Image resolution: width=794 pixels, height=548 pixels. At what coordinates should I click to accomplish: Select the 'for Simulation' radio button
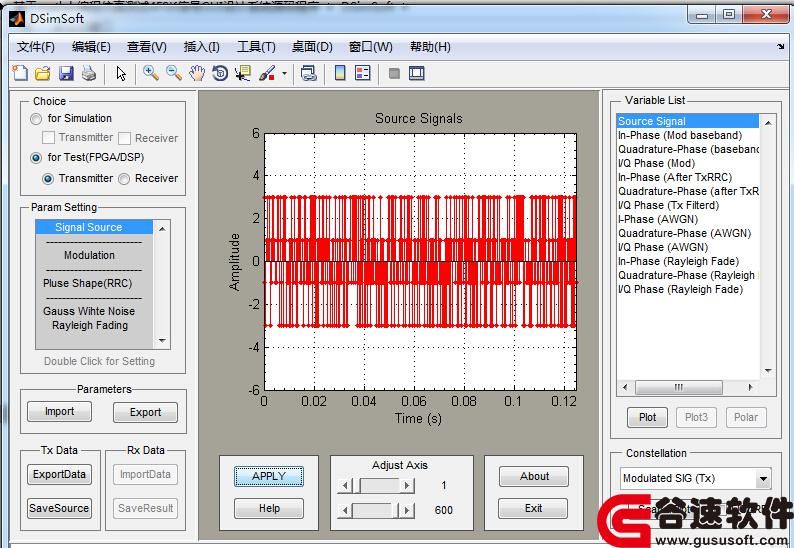[36, 119]
